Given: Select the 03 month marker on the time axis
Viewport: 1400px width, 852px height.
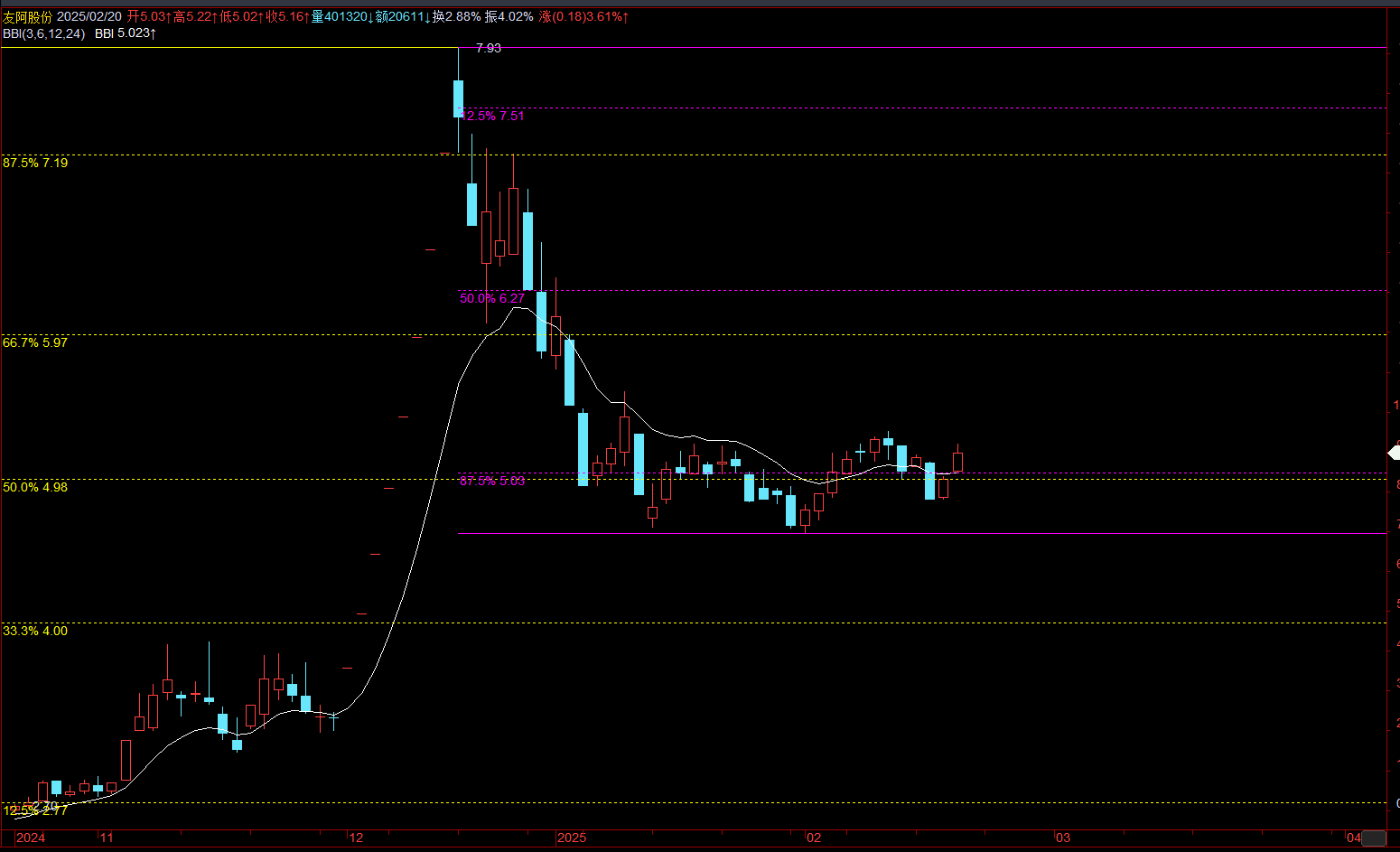Looking at the screenshot, I should click(x=1063, y=838).
